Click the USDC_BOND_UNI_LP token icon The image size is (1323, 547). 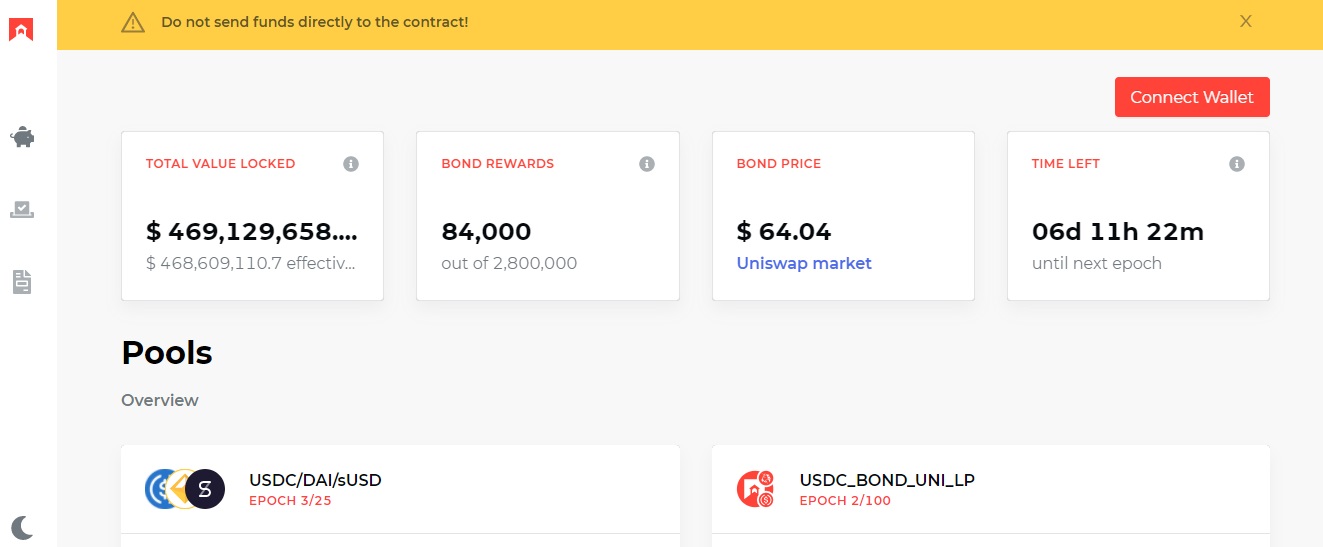[756, 489]
